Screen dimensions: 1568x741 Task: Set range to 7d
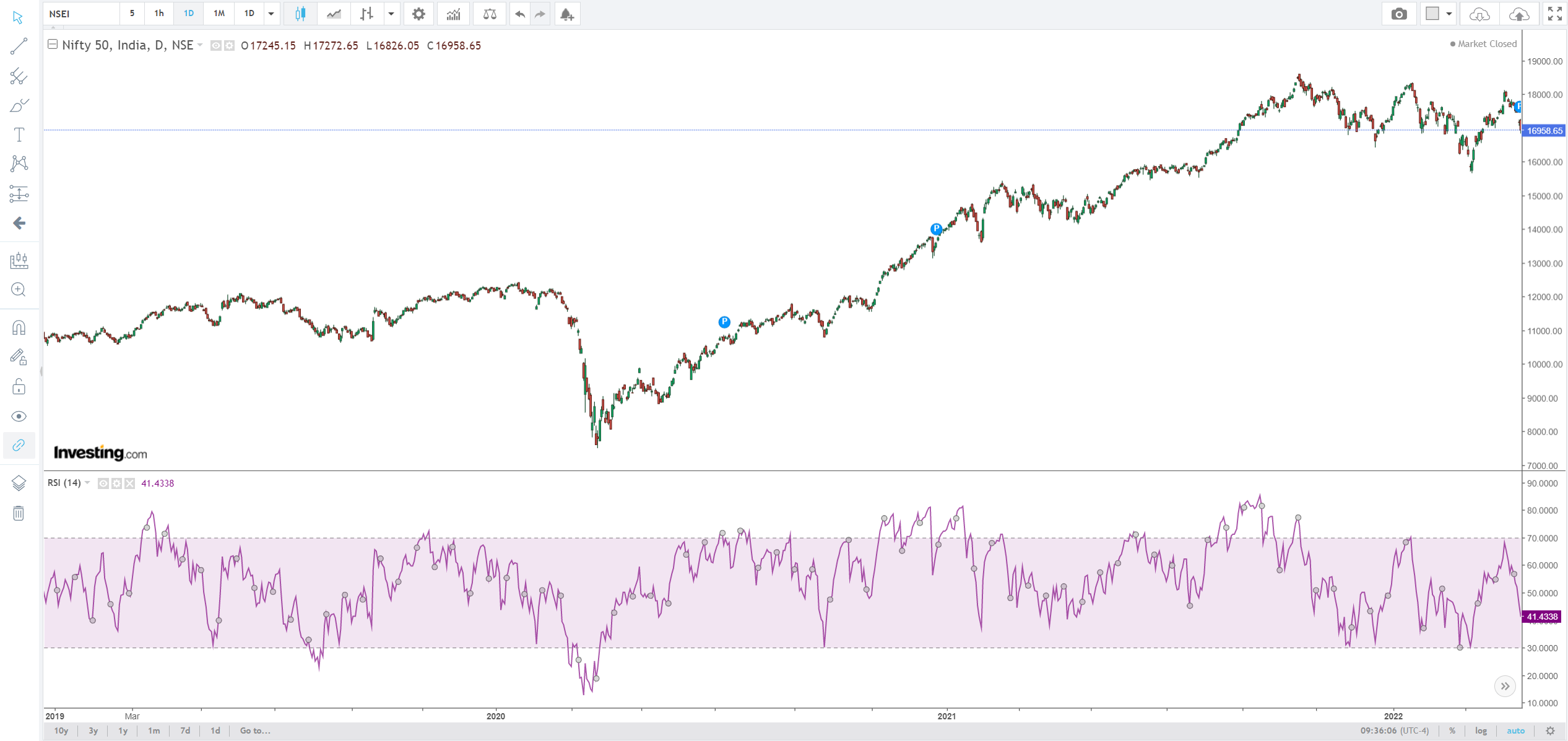pyautogui.click(x=185, y=731)
